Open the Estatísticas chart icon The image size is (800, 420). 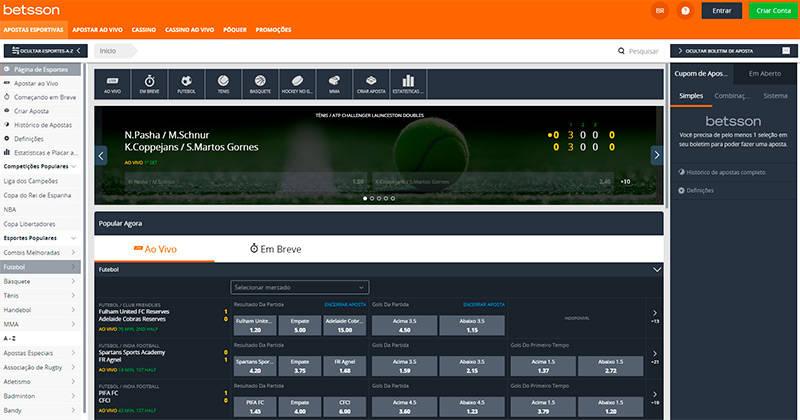coord(408,84)
